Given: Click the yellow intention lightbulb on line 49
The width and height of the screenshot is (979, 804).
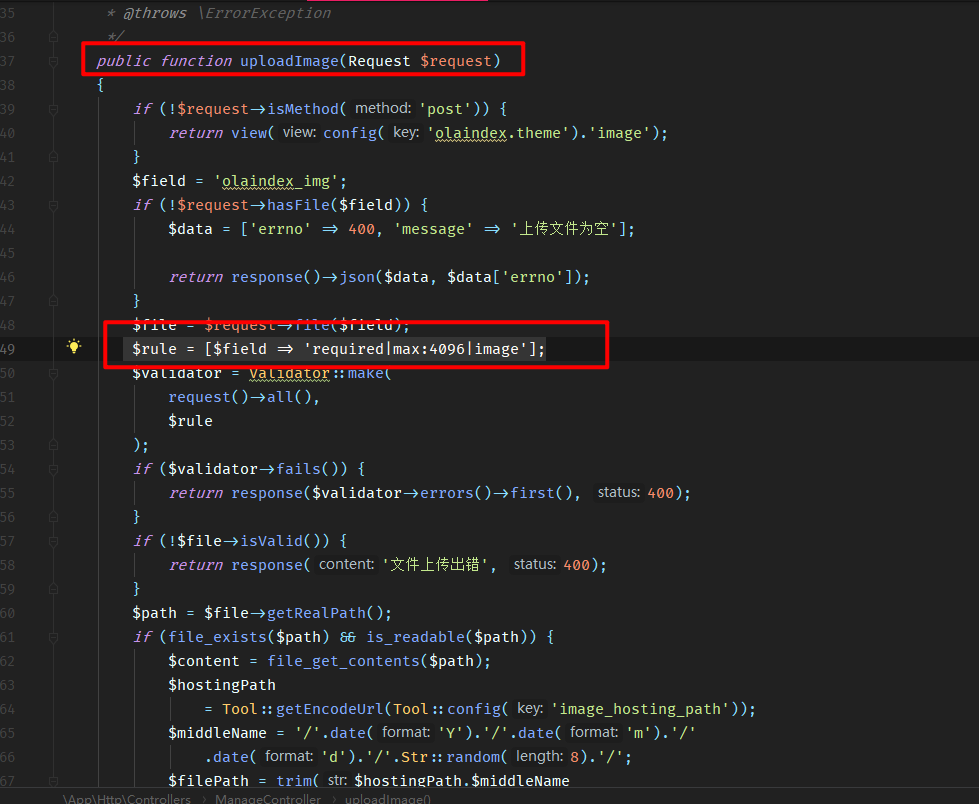Looking at the screenshot, I should coord(73,346).
